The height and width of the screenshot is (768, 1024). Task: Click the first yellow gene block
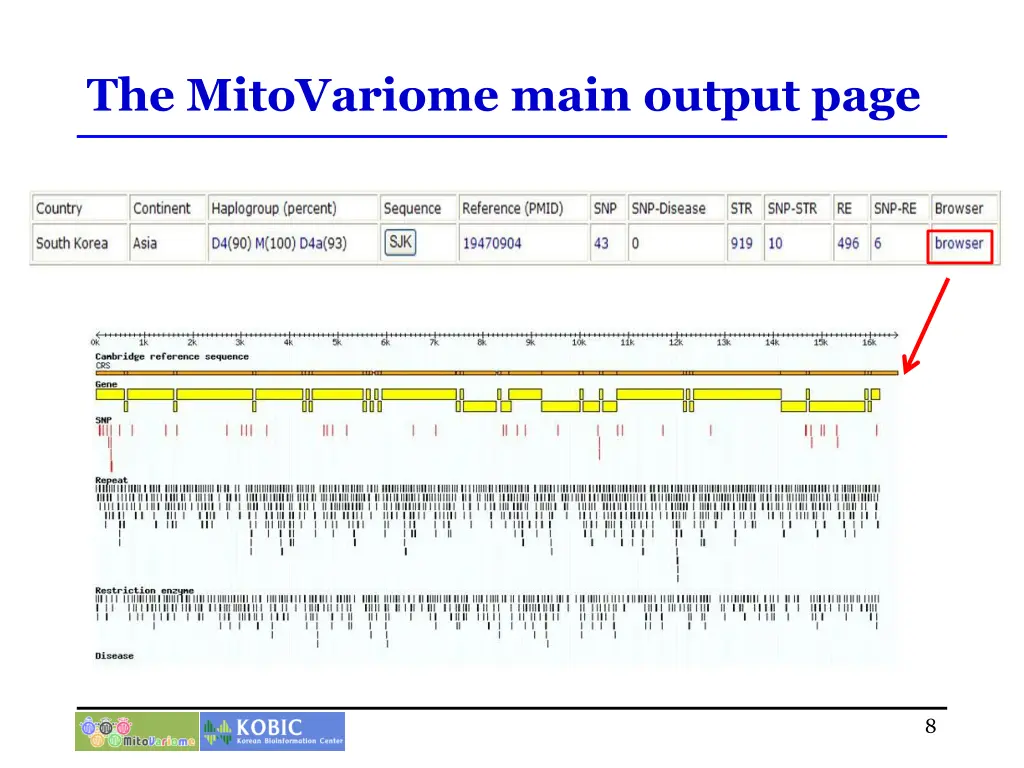(110, 394)
